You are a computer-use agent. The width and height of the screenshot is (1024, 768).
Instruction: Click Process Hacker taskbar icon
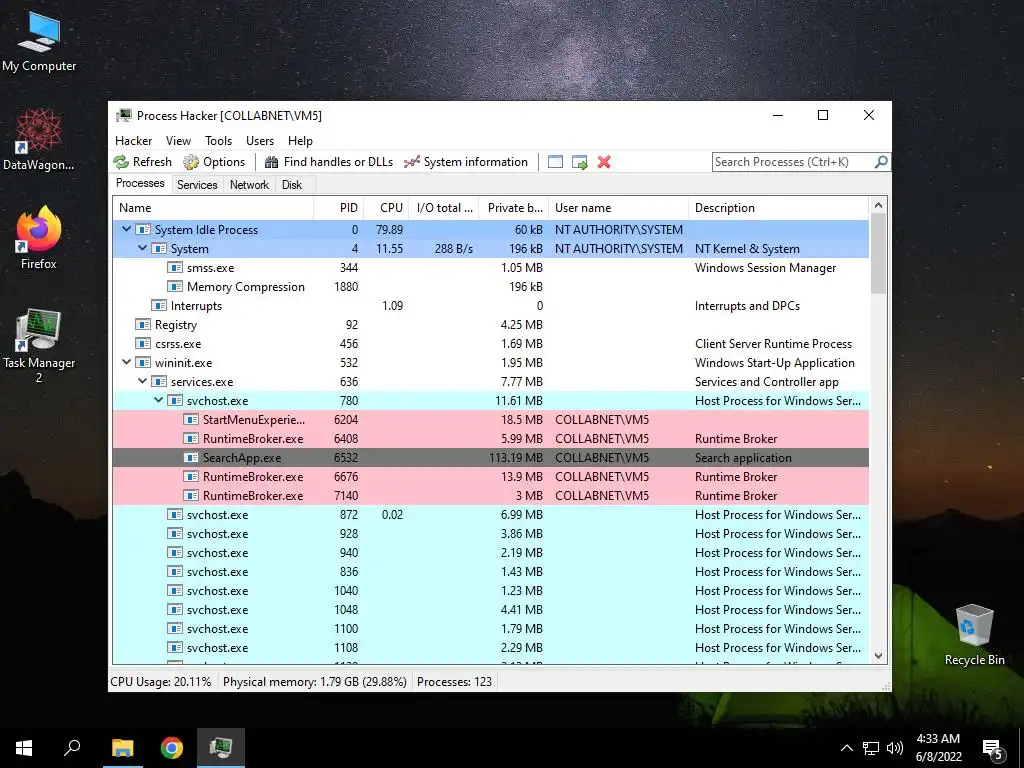(x=221, y=748)
